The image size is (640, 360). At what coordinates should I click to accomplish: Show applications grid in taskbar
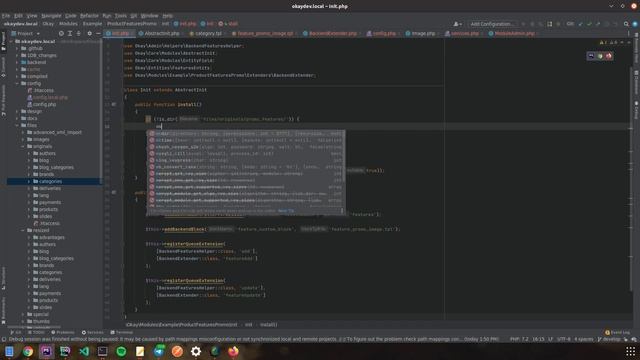click(631, 351)
